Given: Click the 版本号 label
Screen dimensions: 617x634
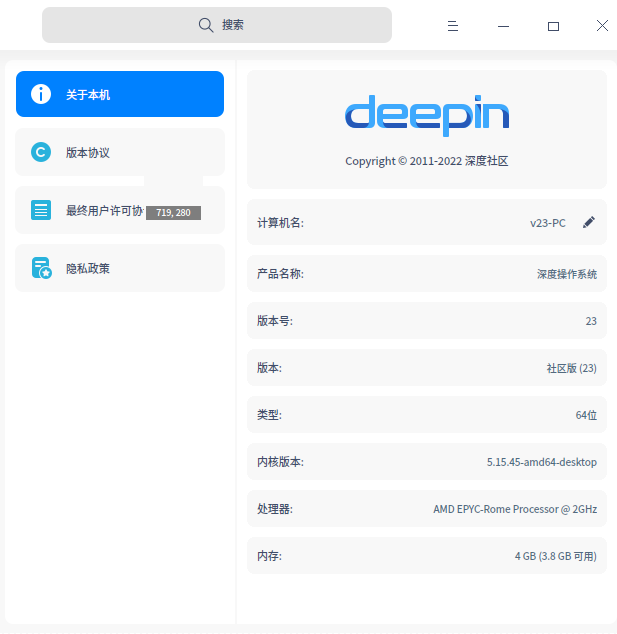Looking at the screenshot, I should pyautogui.click(x=275, y=321).
